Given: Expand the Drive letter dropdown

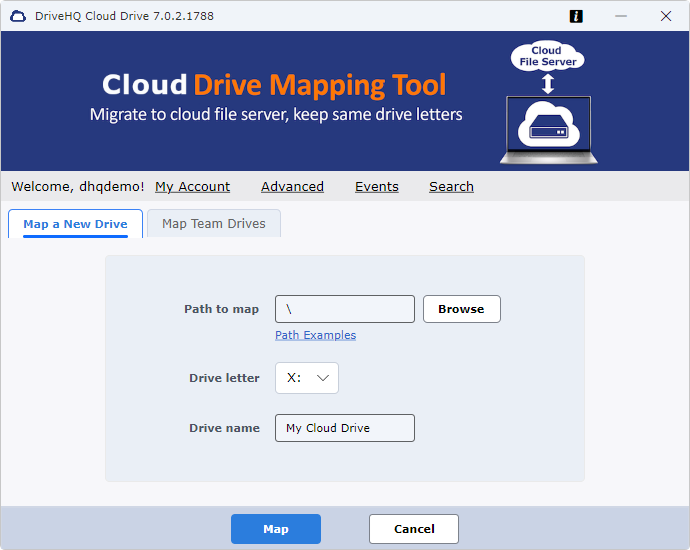Looking at the screenshot, I should [x=307, y=378].
